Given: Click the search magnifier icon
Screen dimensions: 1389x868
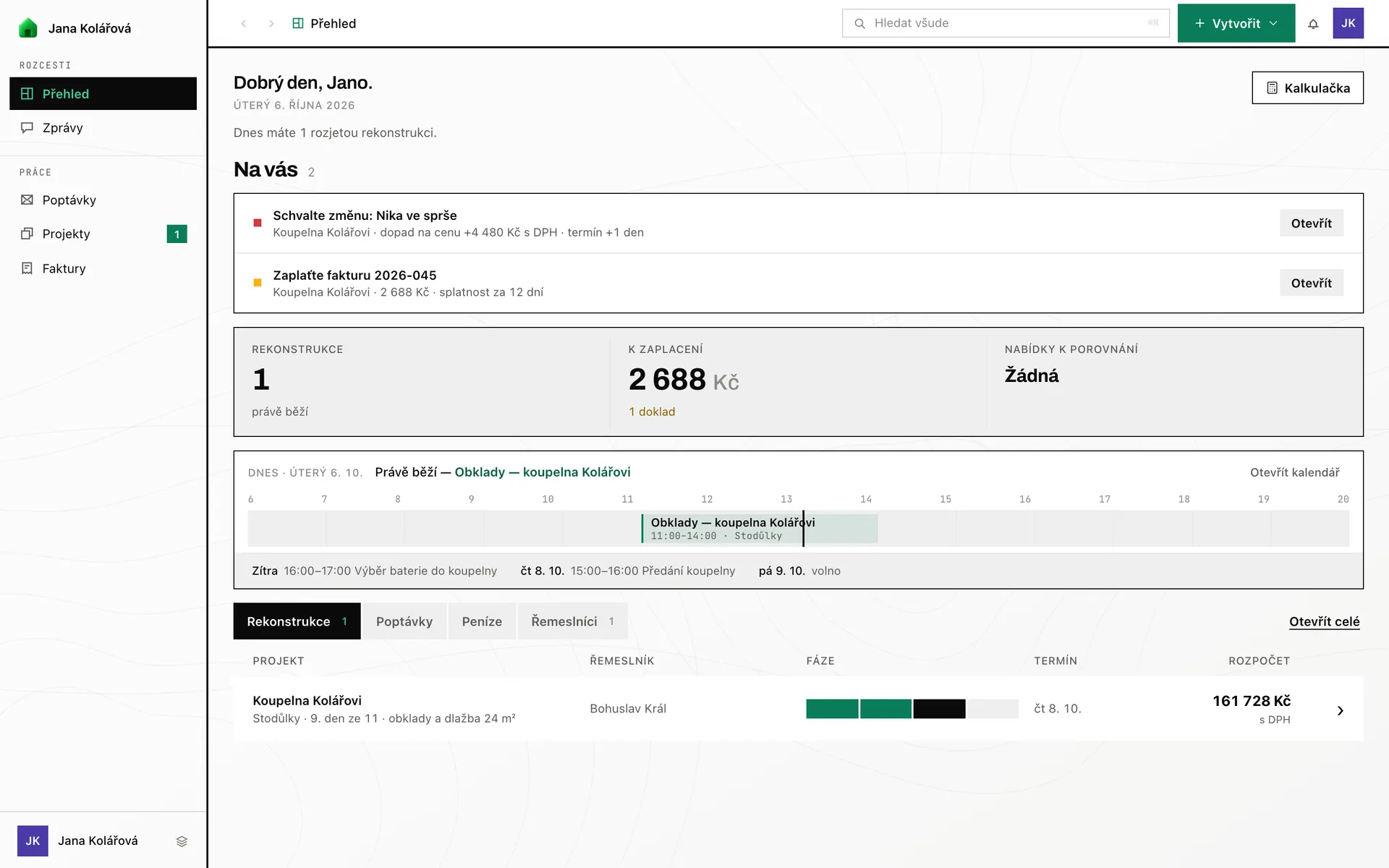Looking at the screenshot, I should tap(859, 23).
